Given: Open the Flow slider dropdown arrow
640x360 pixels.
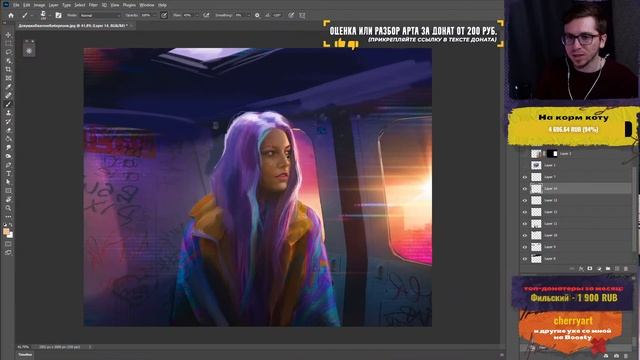Looking at the screenshot, I should (x=197, y=16).
